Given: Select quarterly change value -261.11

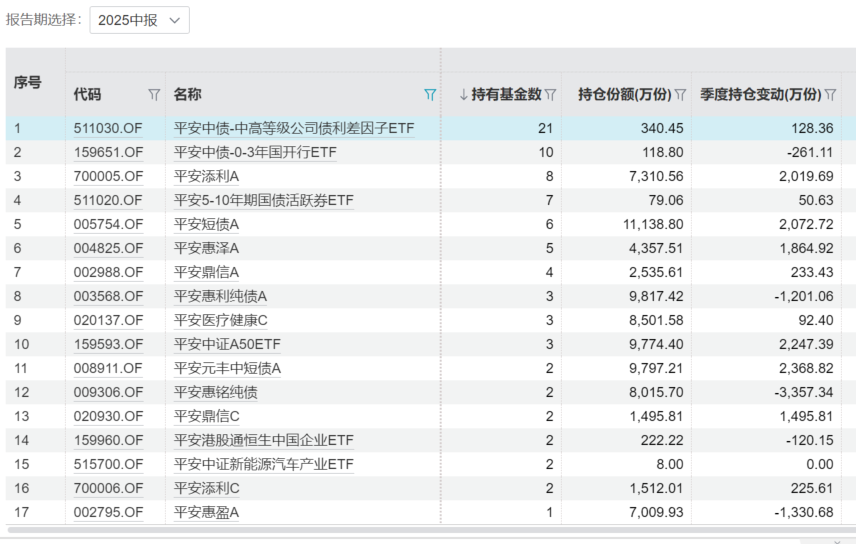Looking at the screenshot, I should coord(810,152).
